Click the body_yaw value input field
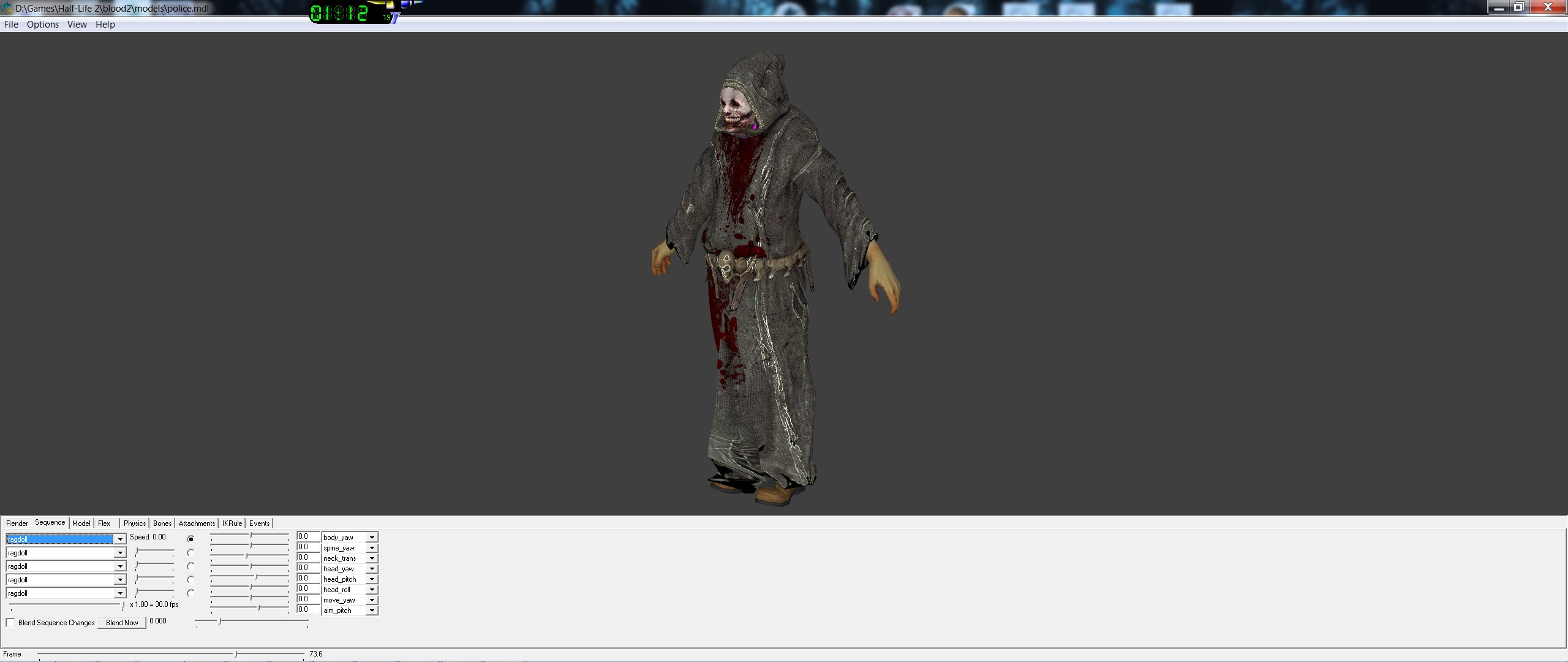 coord(307,537)
